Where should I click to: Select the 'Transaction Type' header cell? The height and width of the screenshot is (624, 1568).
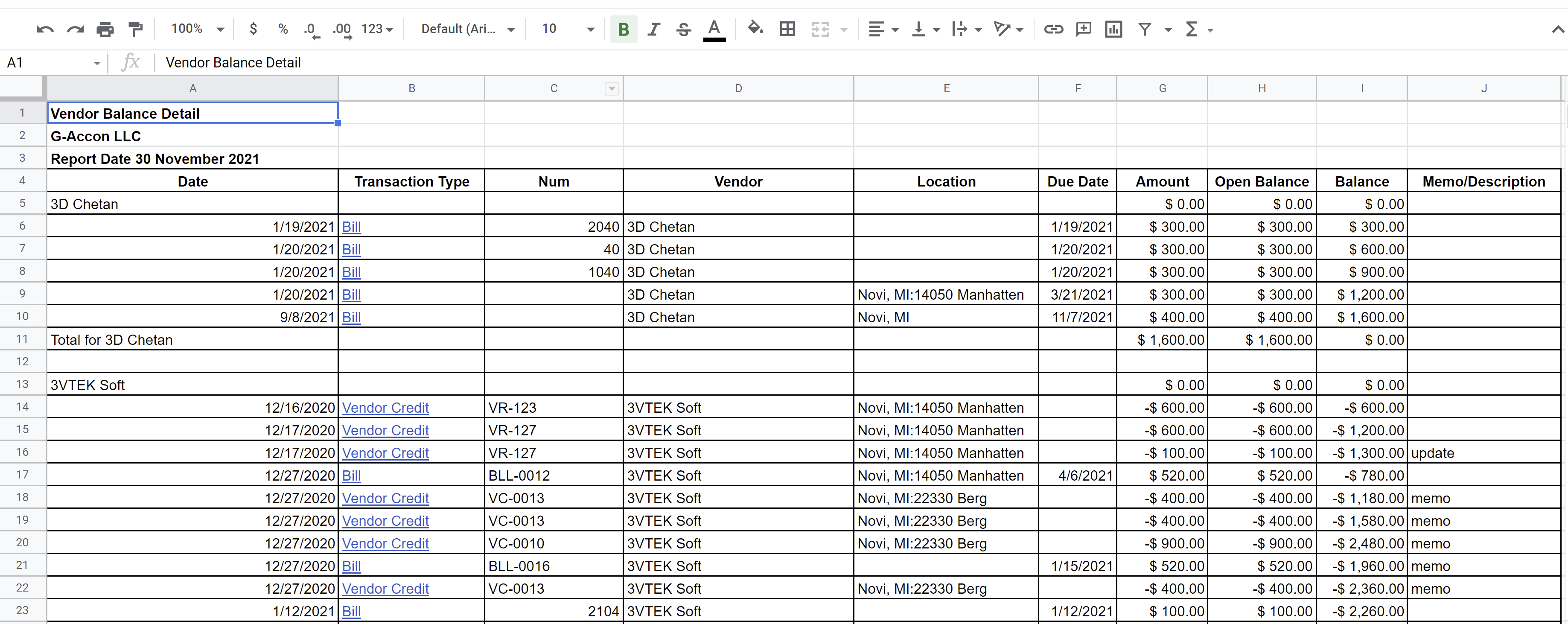point(411,181)
